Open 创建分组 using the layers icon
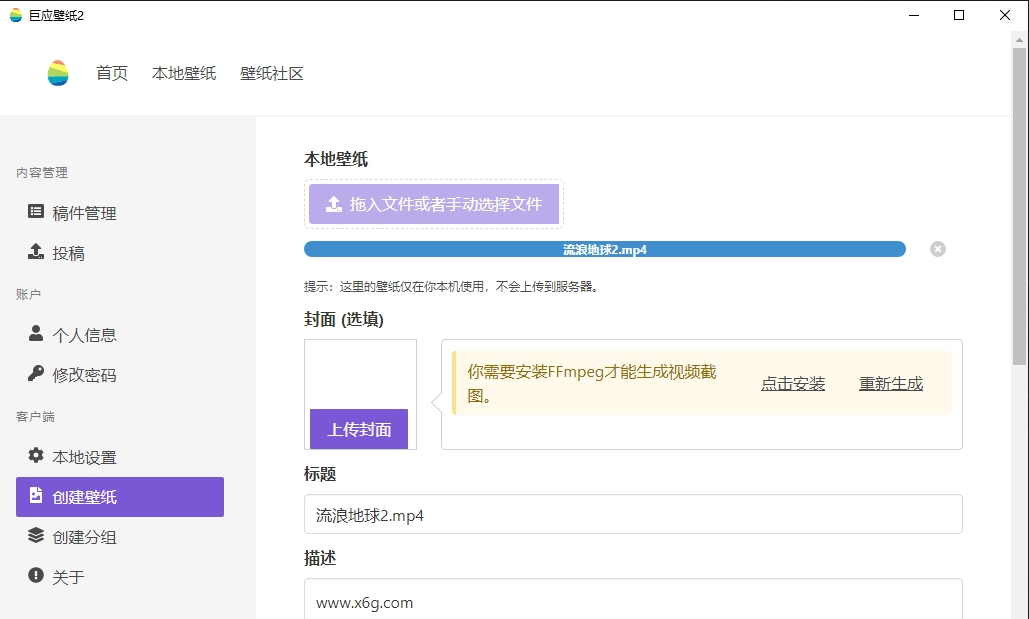1029x619 pixels. click(x=36, y=536)
